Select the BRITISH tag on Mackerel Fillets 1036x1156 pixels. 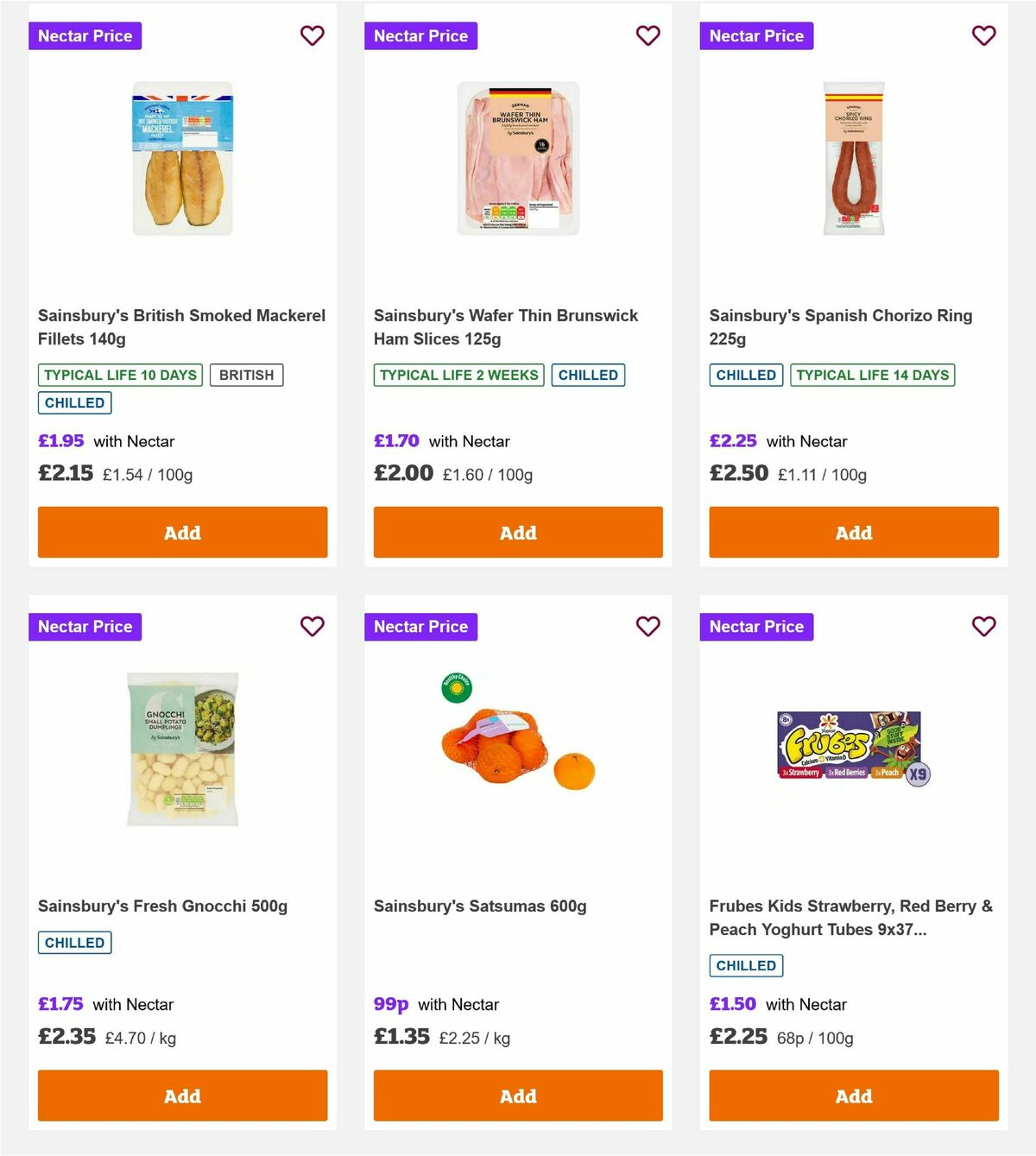[x=247, y=375]
